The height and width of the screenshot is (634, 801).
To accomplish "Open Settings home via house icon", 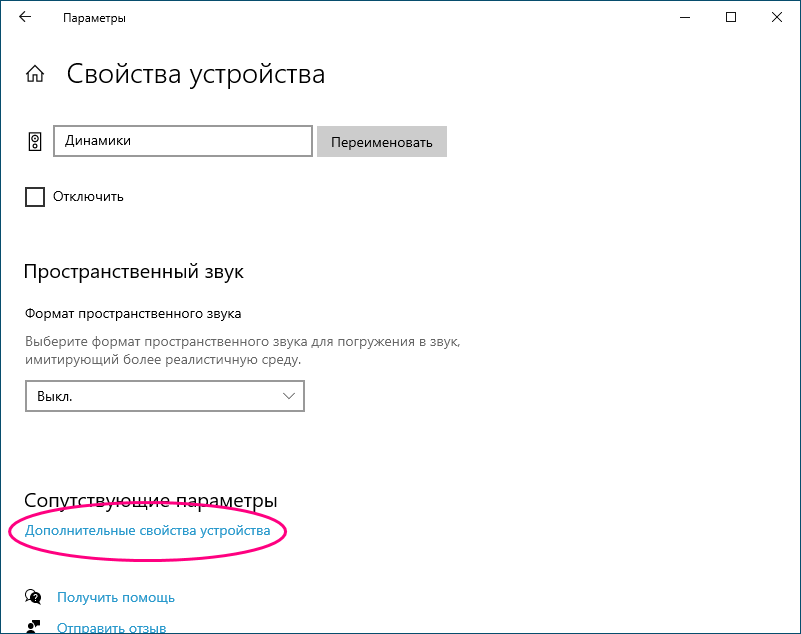I will (35, 74).
